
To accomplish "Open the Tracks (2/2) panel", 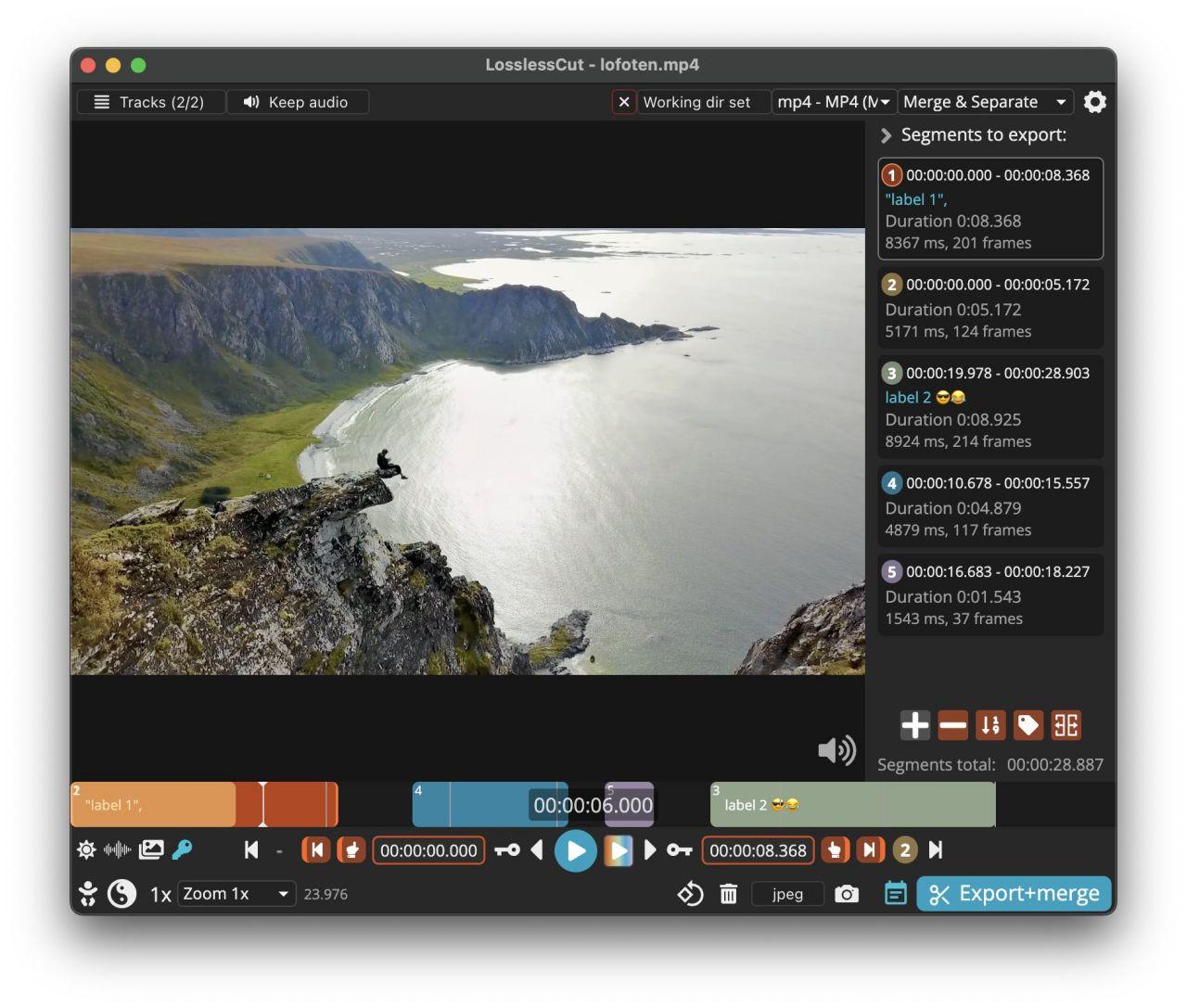I will (x=150, y=102).
